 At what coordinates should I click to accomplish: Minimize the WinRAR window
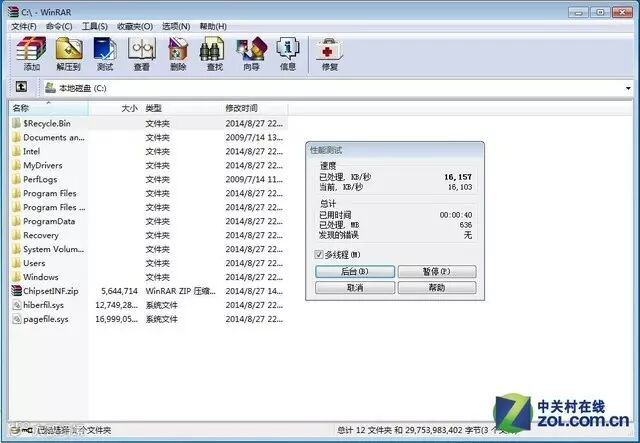click(578, 12)
